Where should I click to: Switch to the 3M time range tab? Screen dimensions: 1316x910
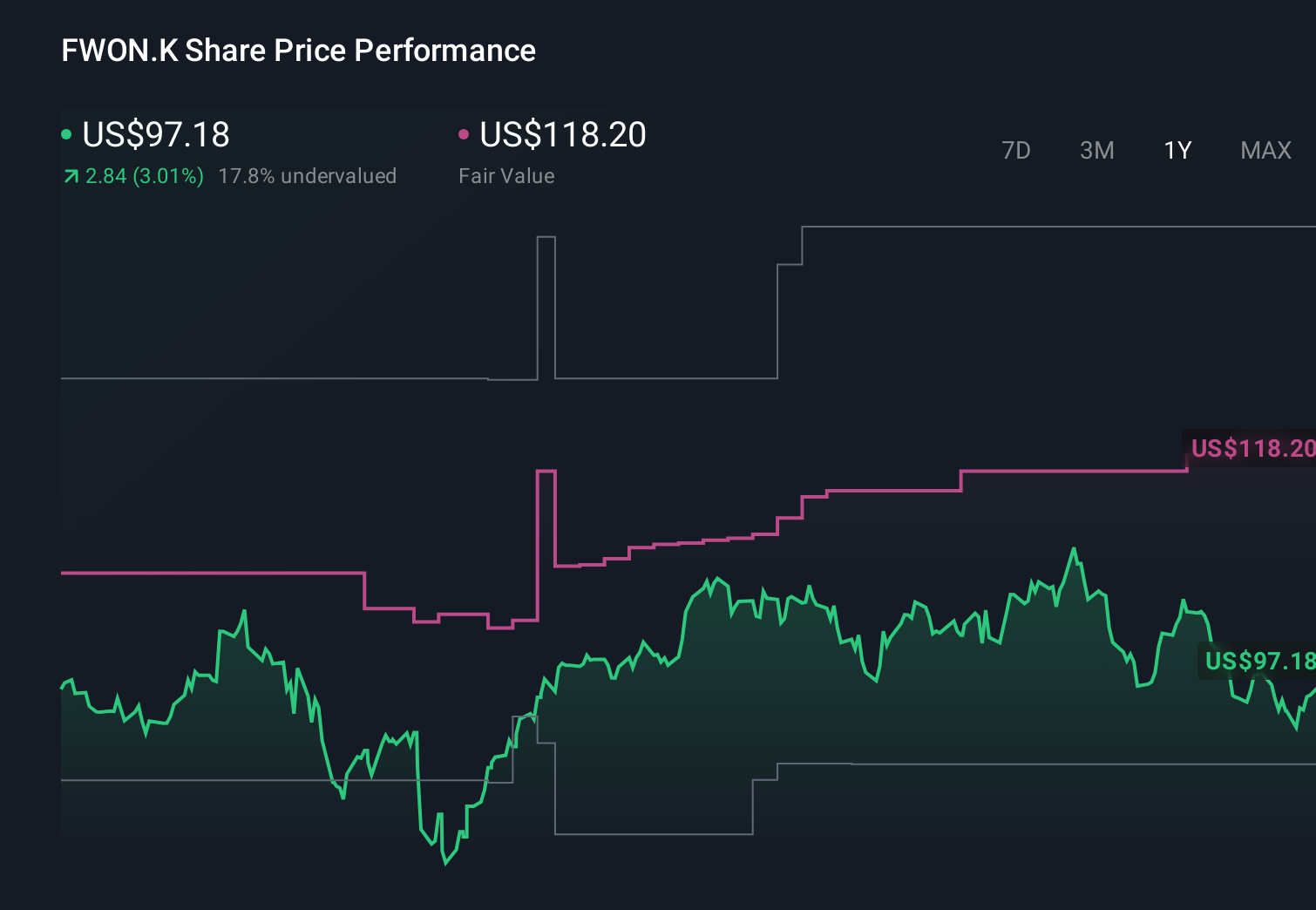pos(1096,150)
